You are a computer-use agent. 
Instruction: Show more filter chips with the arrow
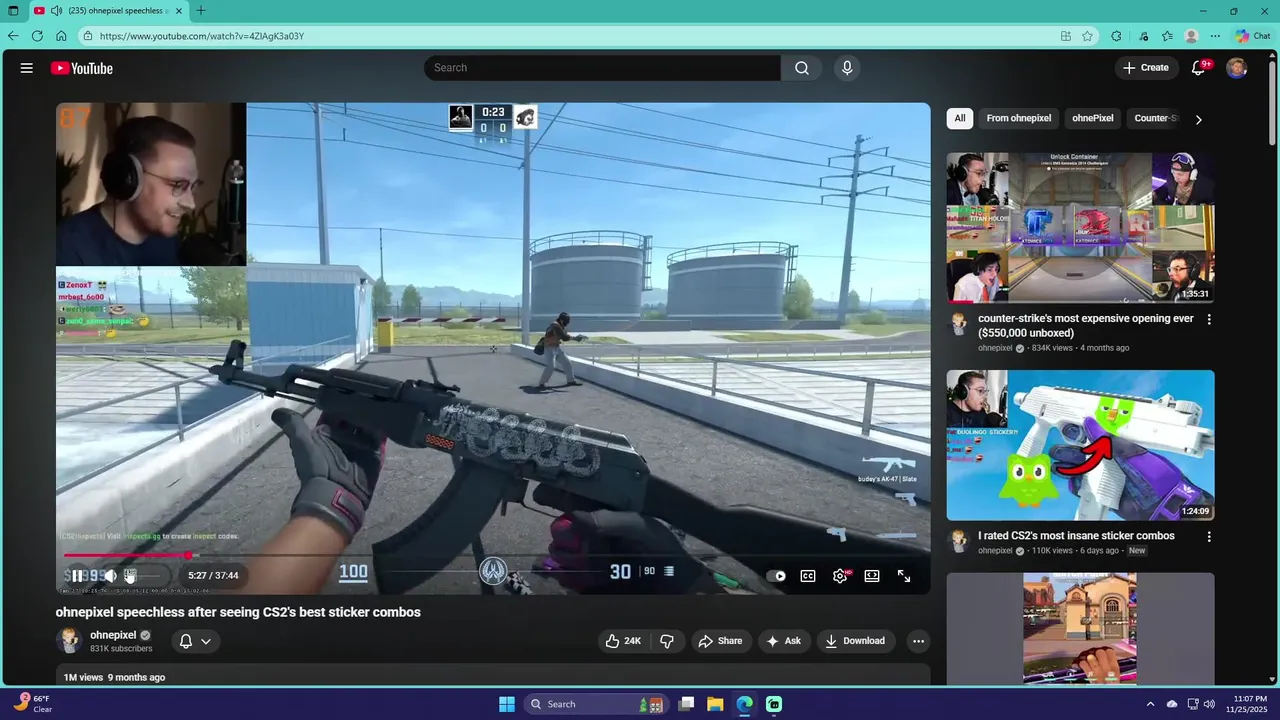[1198, 119]
